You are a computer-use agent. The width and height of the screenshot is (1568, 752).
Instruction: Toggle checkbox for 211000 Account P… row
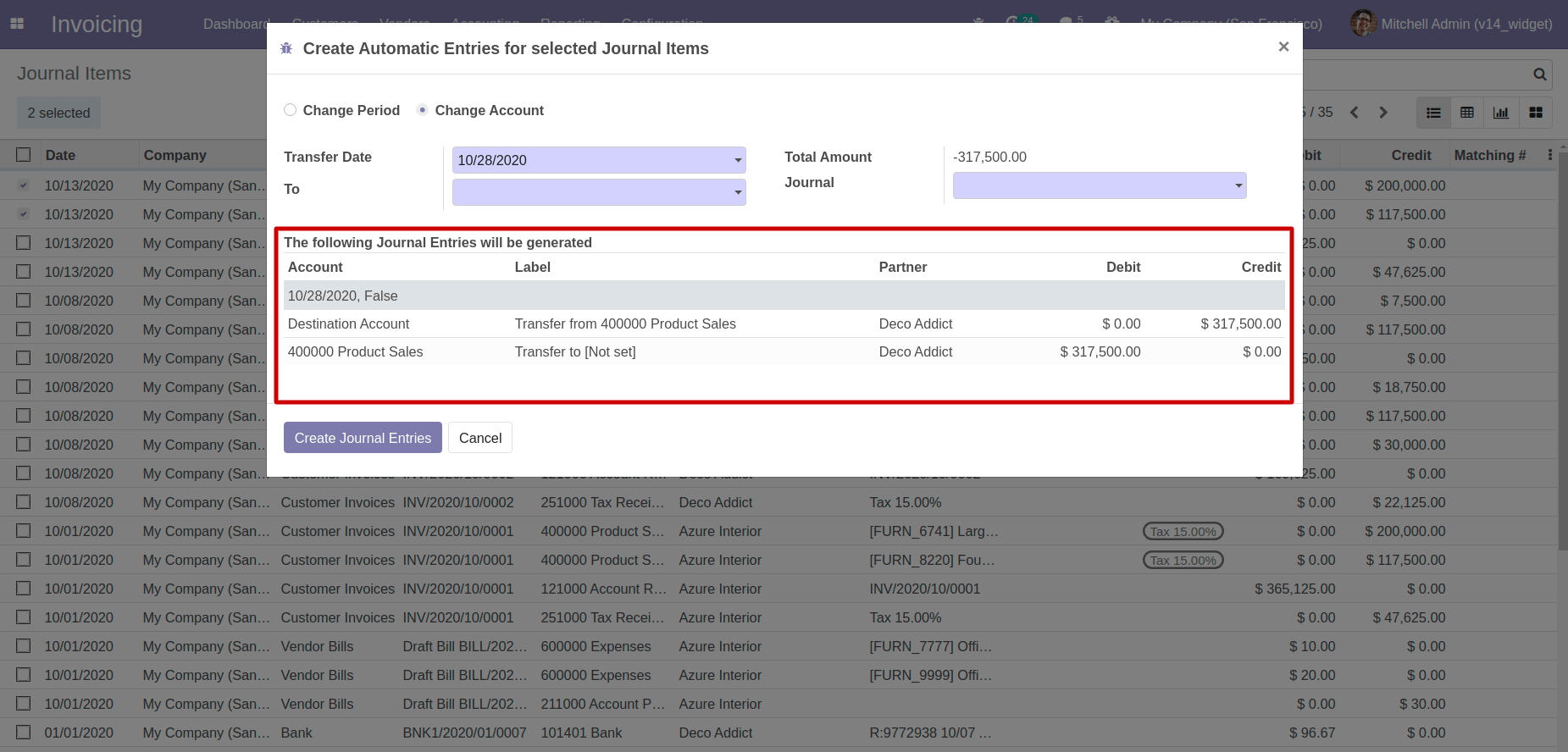24,704
